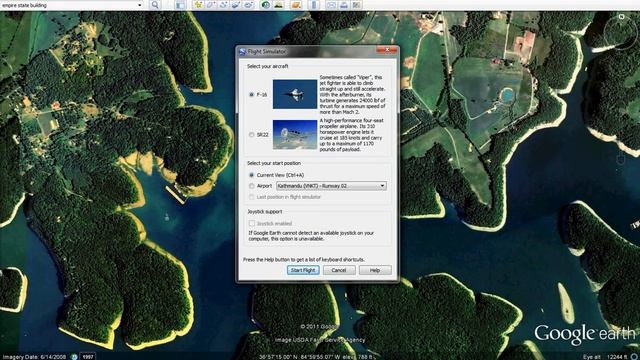640x360 pixels.
Task: Click the Email envelope icon
Action: (x=331, y=5)
